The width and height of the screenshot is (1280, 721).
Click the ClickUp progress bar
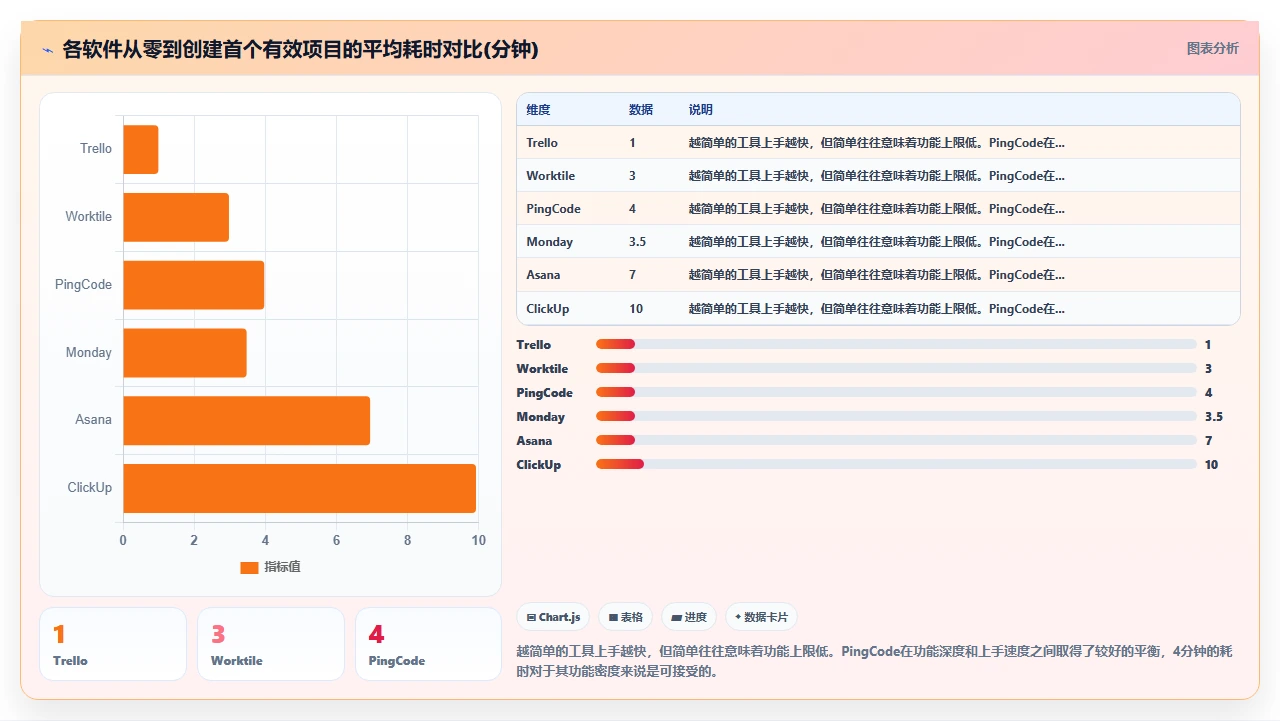point(896,464)
